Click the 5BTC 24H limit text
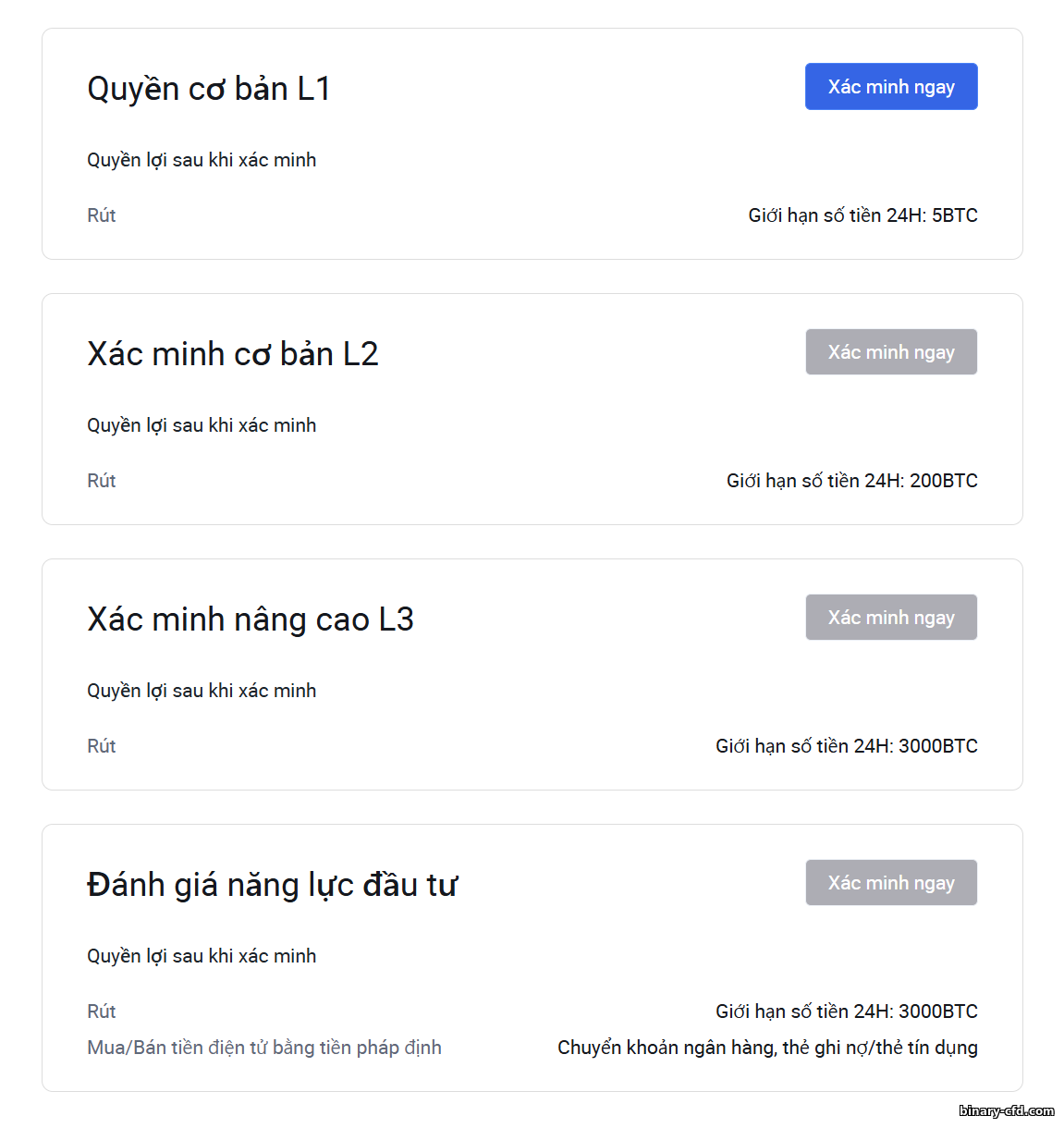 pos(863,215)
